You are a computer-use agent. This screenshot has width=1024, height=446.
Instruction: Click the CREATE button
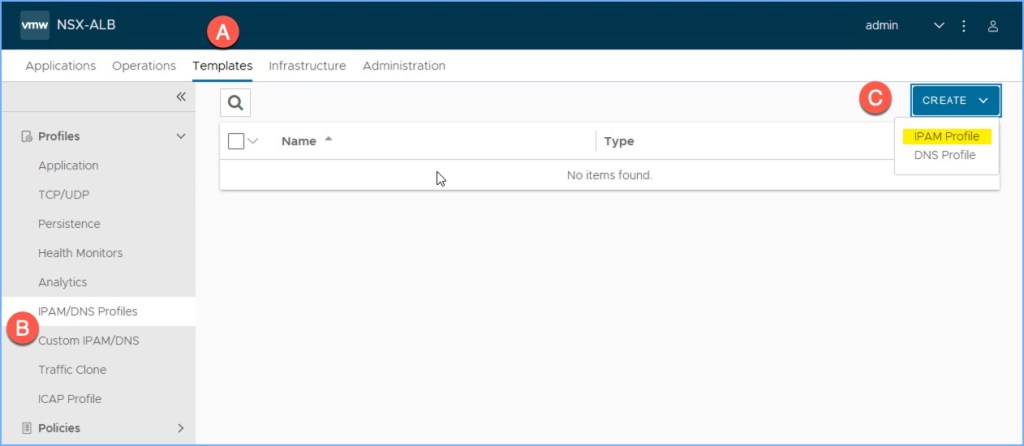coord(955,100)
